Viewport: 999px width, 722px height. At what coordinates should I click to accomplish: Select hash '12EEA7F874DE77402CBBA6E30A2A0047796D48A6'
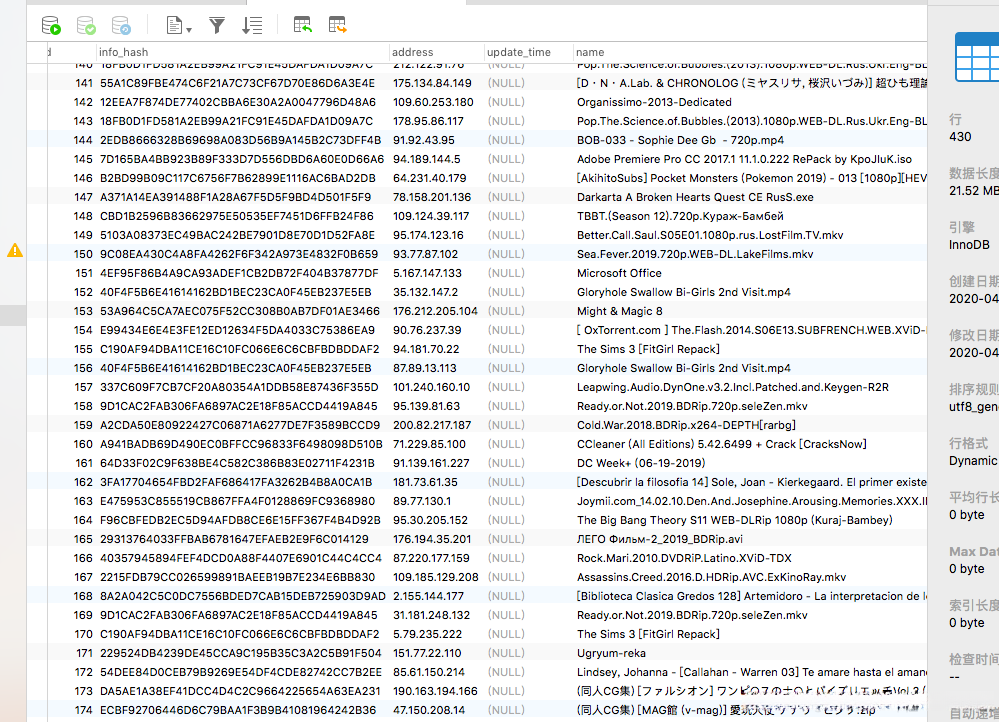point(238,102)
